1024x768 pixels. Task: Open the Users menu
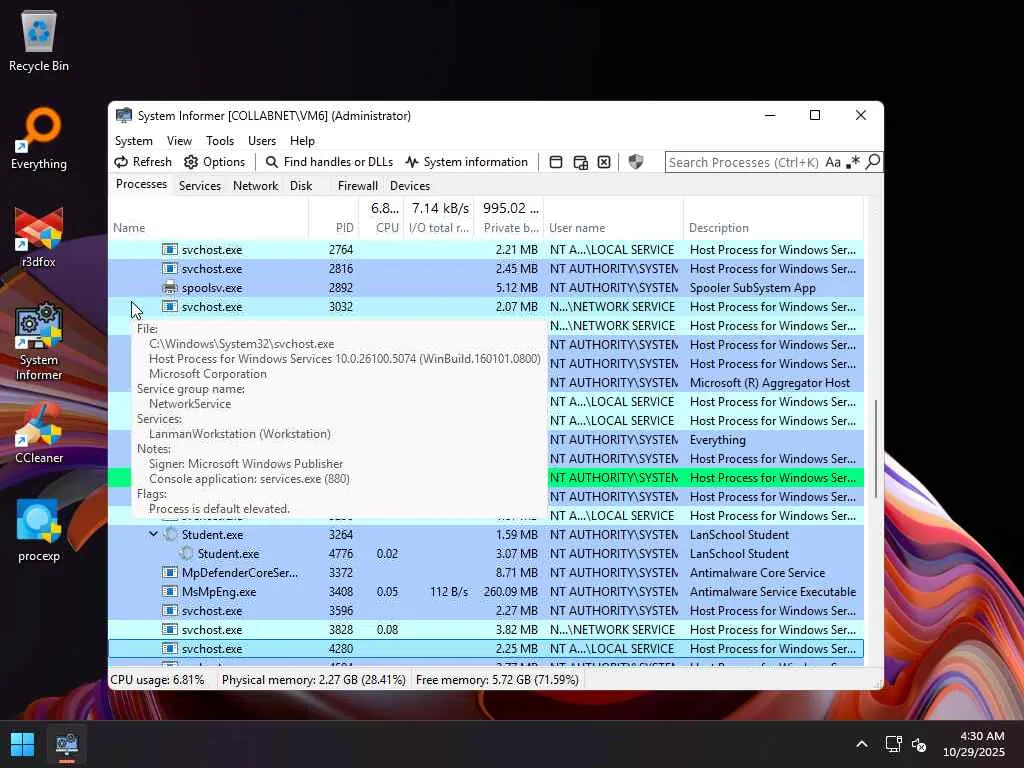click(262, 140)
